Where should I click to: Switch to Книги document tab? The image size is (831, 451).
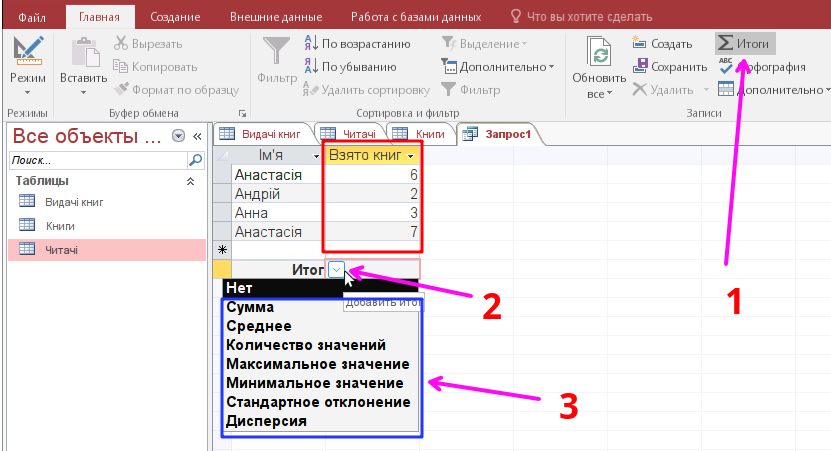[x=421, y=134]
